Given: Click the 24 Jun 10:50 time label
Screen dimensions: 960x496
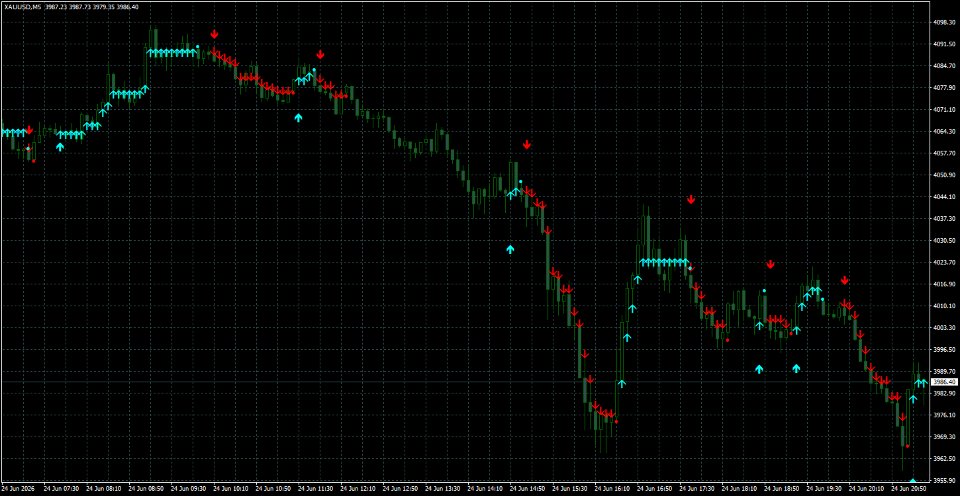Looking at the screenshot, I should pos(273,489).
